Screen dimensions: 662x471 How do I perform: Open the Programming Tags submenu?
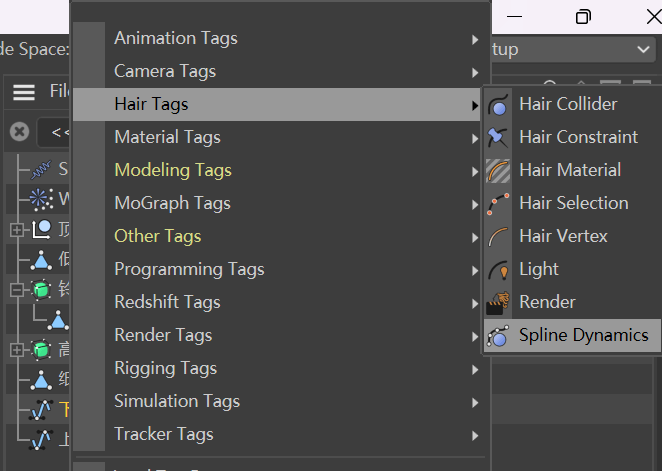coord(277,269)
